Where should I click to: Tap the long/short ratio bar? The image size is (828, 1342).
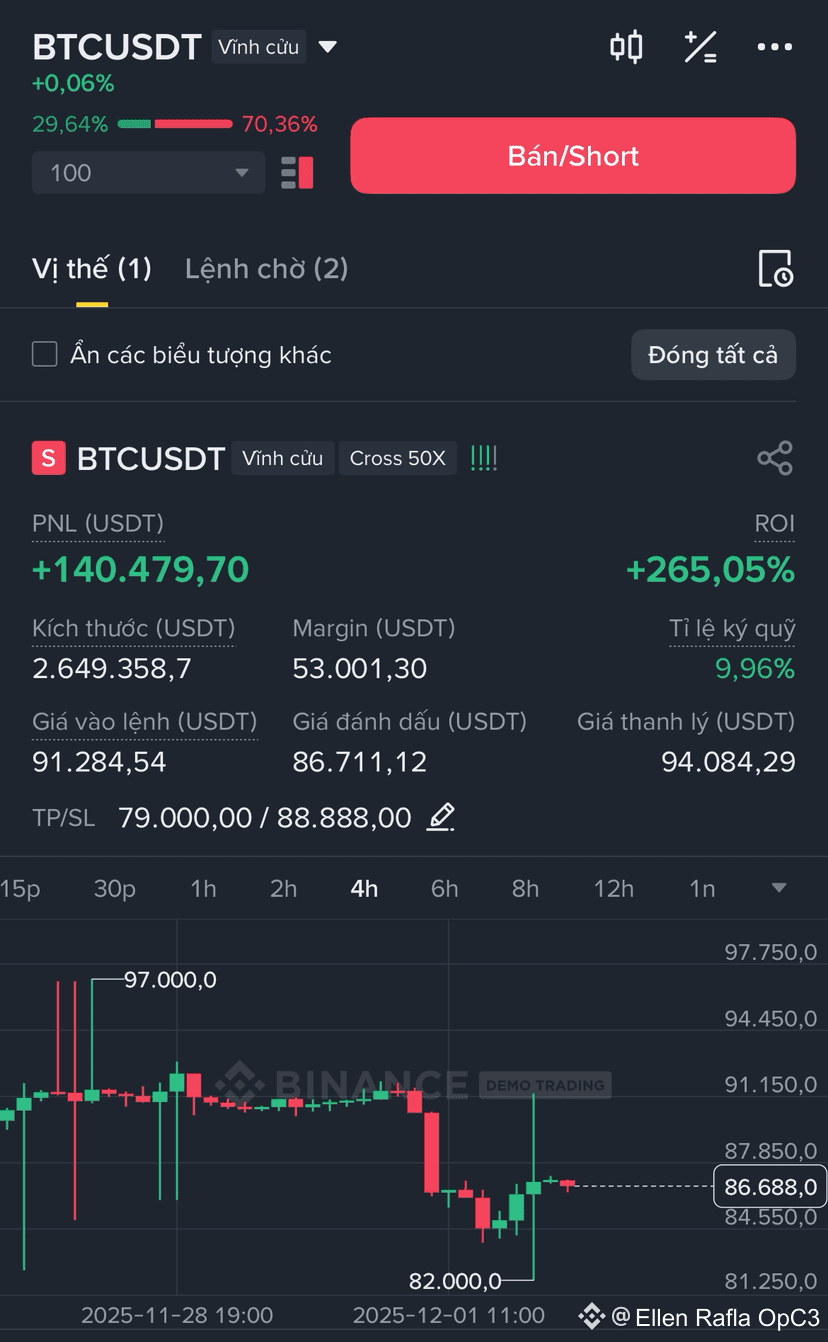tap(175, 124)
